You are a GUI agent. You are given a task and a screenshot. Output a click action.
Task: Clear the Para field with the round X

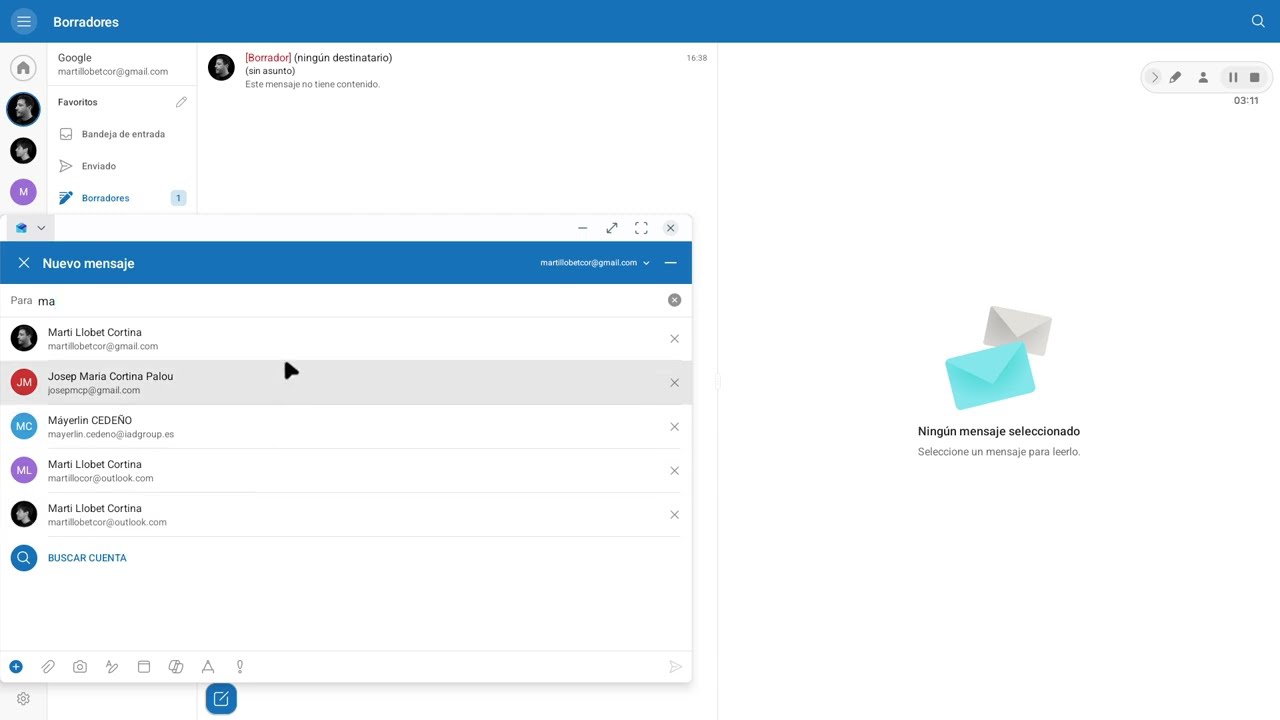point(674,300)
